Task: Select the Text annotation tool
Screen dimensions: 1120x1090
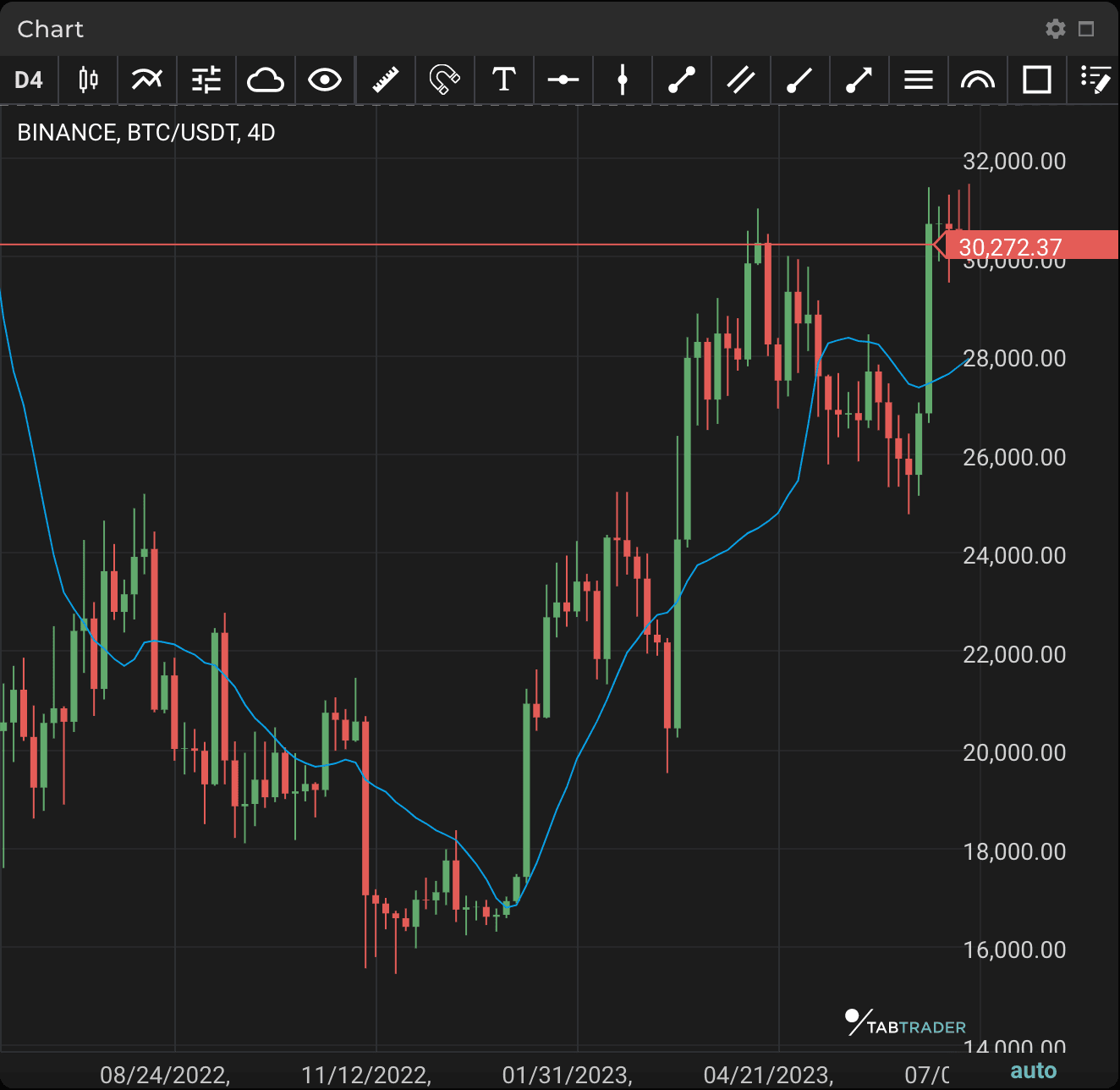Action: [504, 80]
